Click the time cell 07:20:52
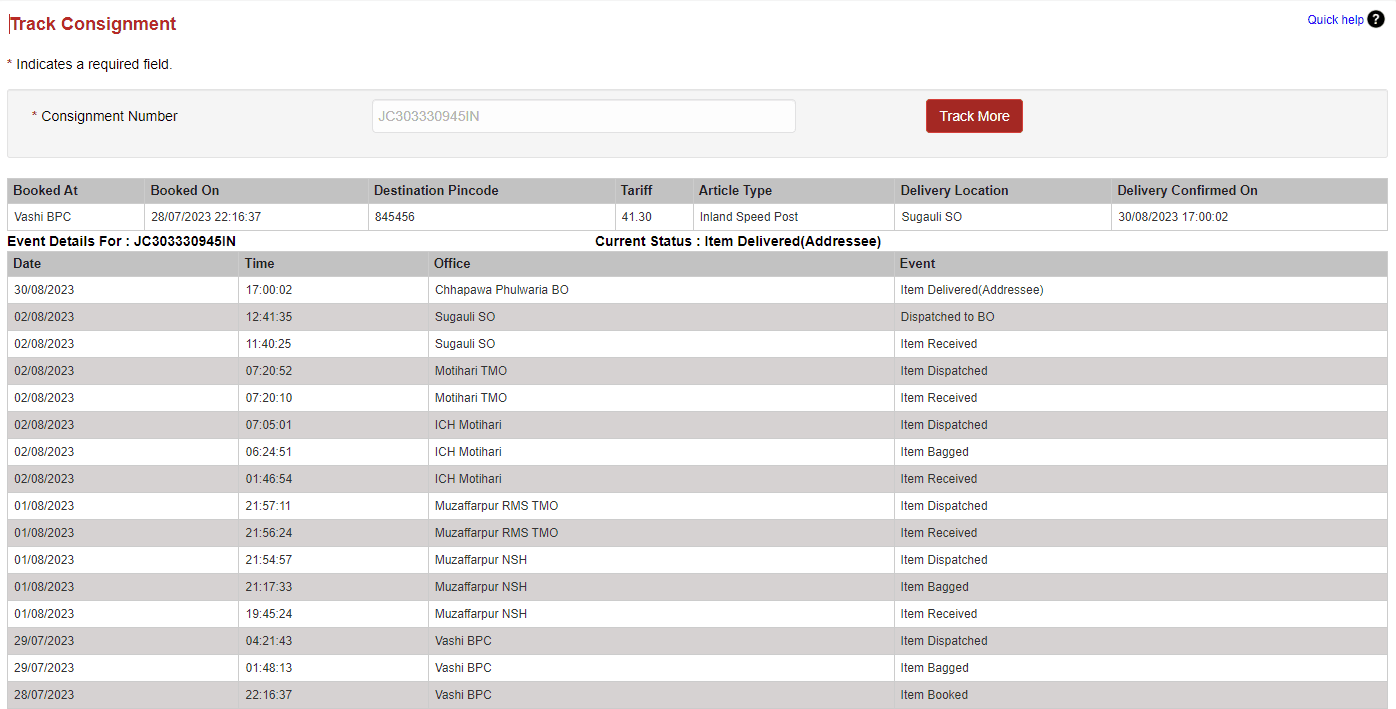This screenshot has width=1396, height=709. pos(333,371)
